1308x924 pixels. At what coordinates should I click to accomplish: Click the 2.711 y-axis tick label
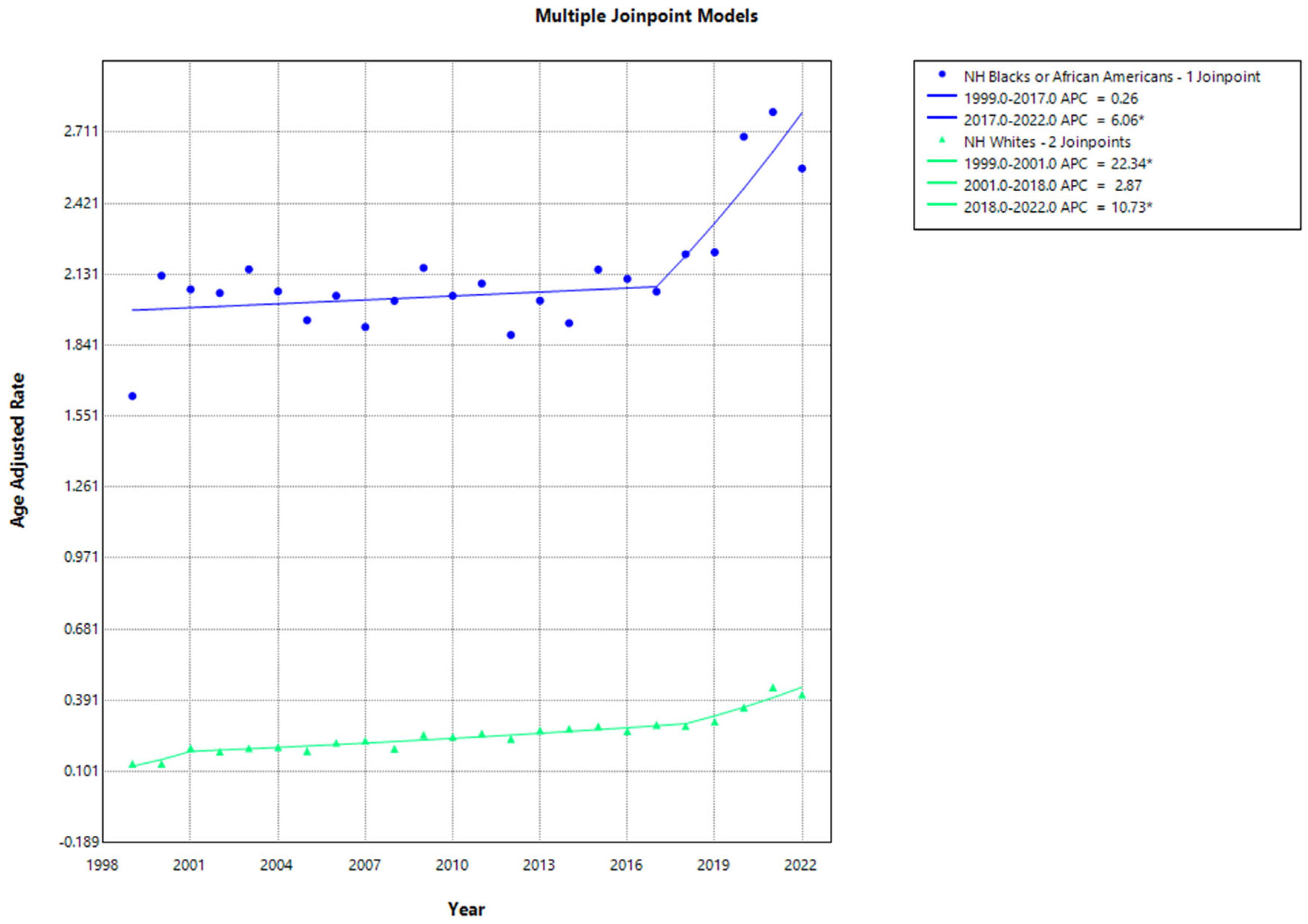click(x=80, y=132)
